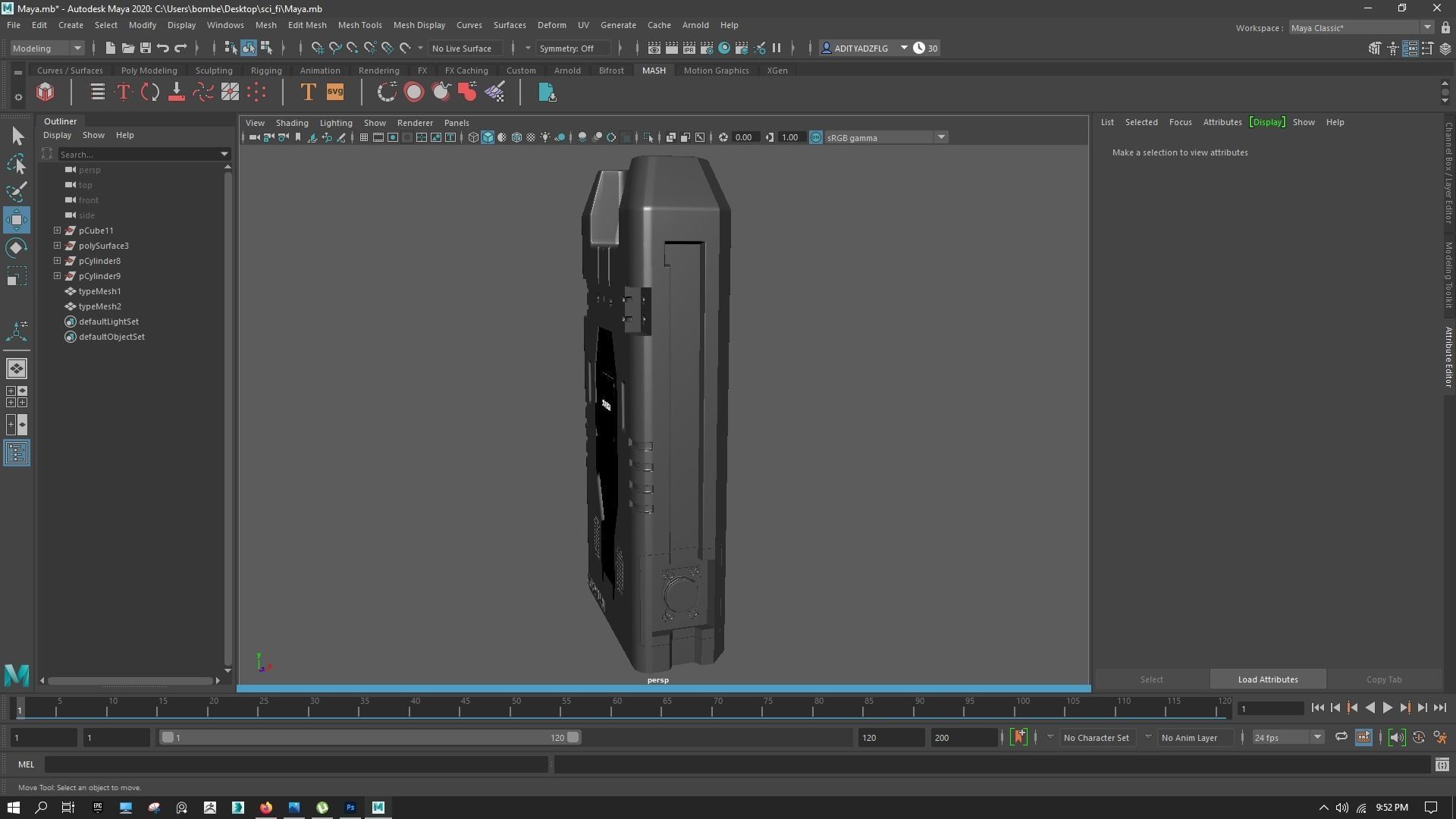Click the new scene icon
This screenshot has width=1456, height=819.
click(110, 48)
